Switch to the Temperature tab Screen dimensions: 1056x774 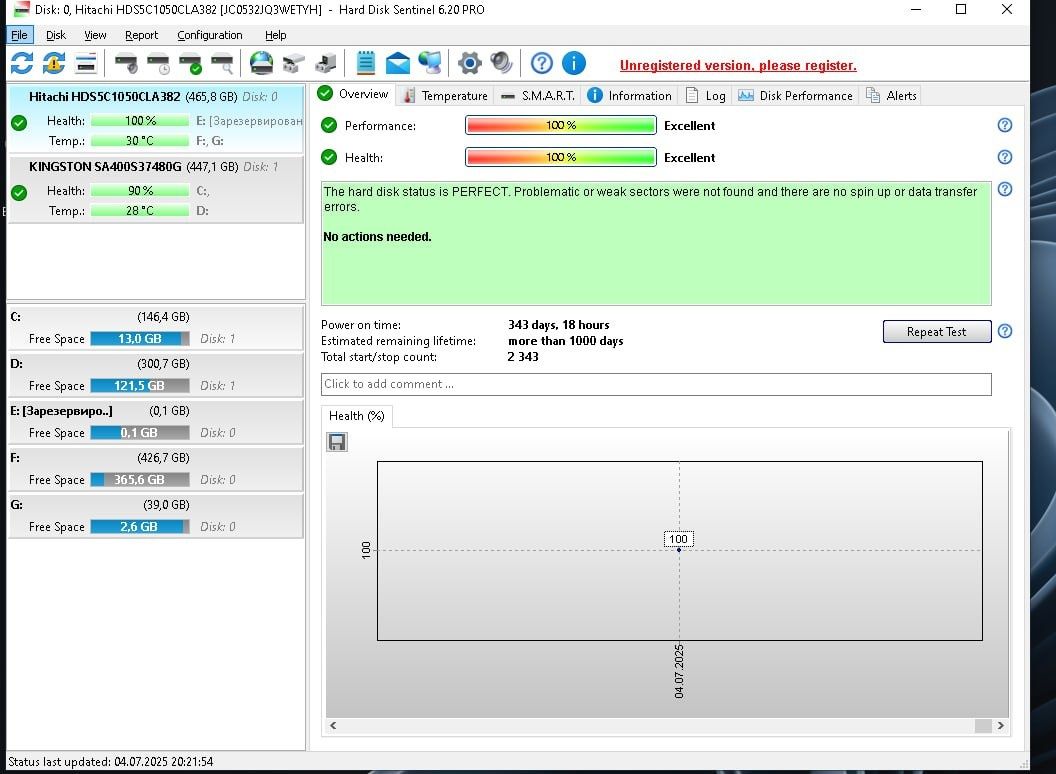coord(445,96)
